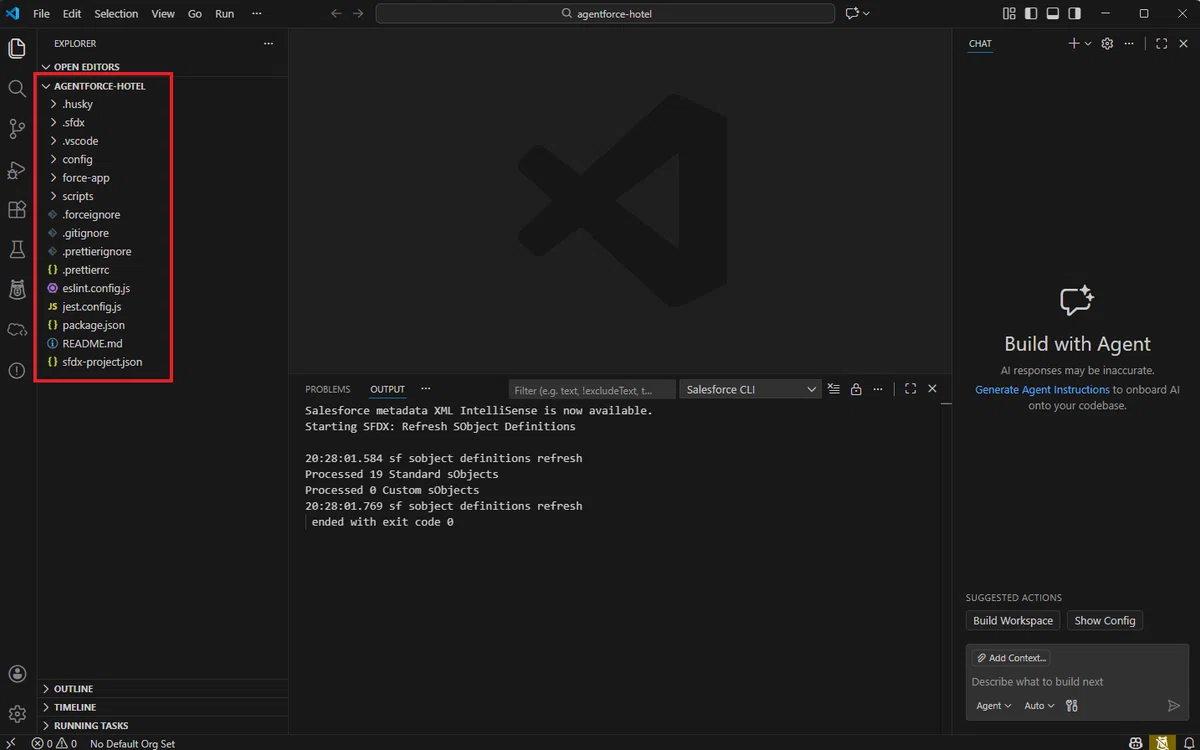The width and height of the screenshot is (1200, 750).
Task: Open the Auto model picker dropdown
Action: click(1039, 706)
